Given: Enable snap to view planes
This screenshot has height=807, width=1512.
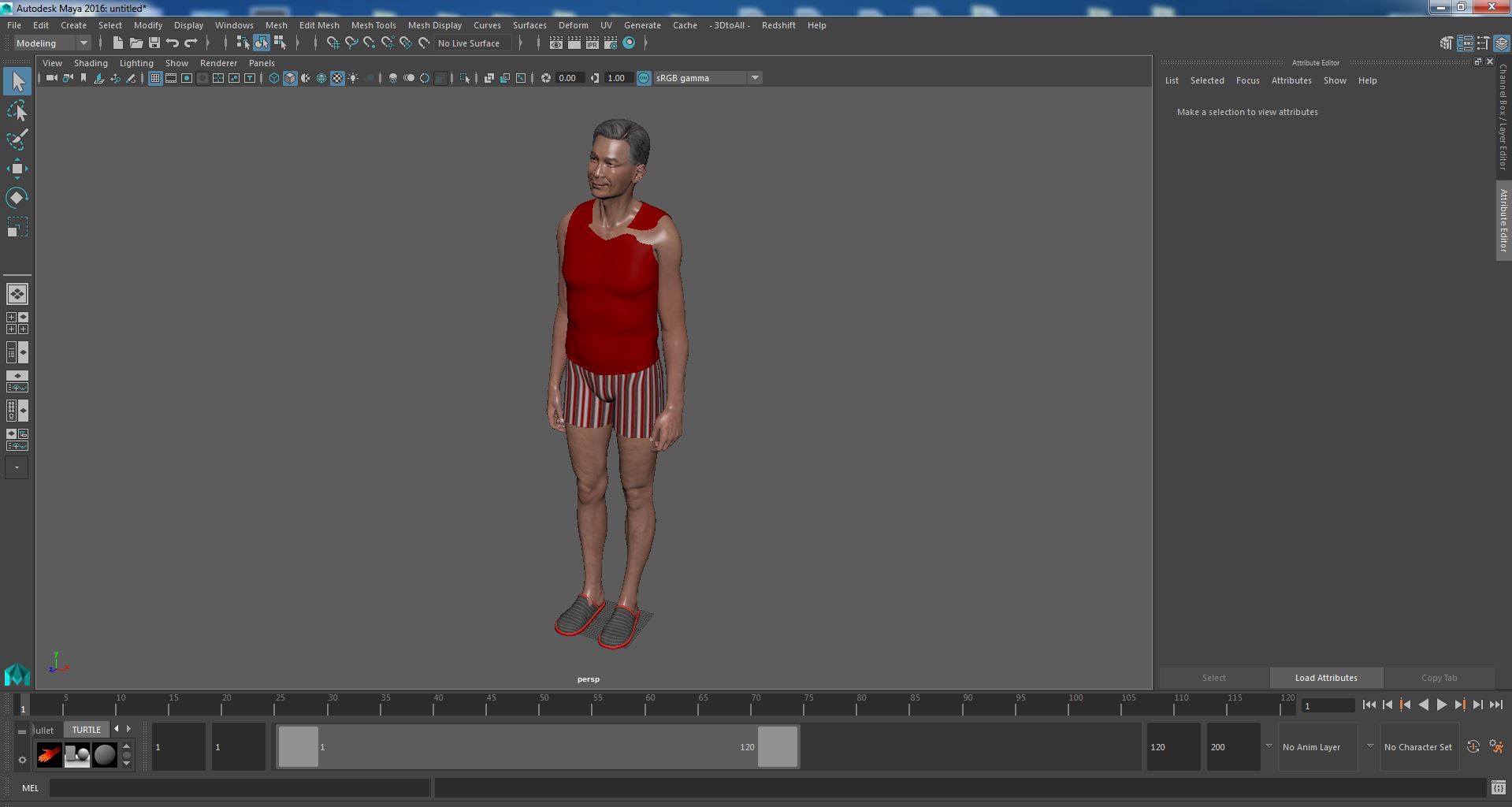Looking at the screenshot, I should pos(406,43).
